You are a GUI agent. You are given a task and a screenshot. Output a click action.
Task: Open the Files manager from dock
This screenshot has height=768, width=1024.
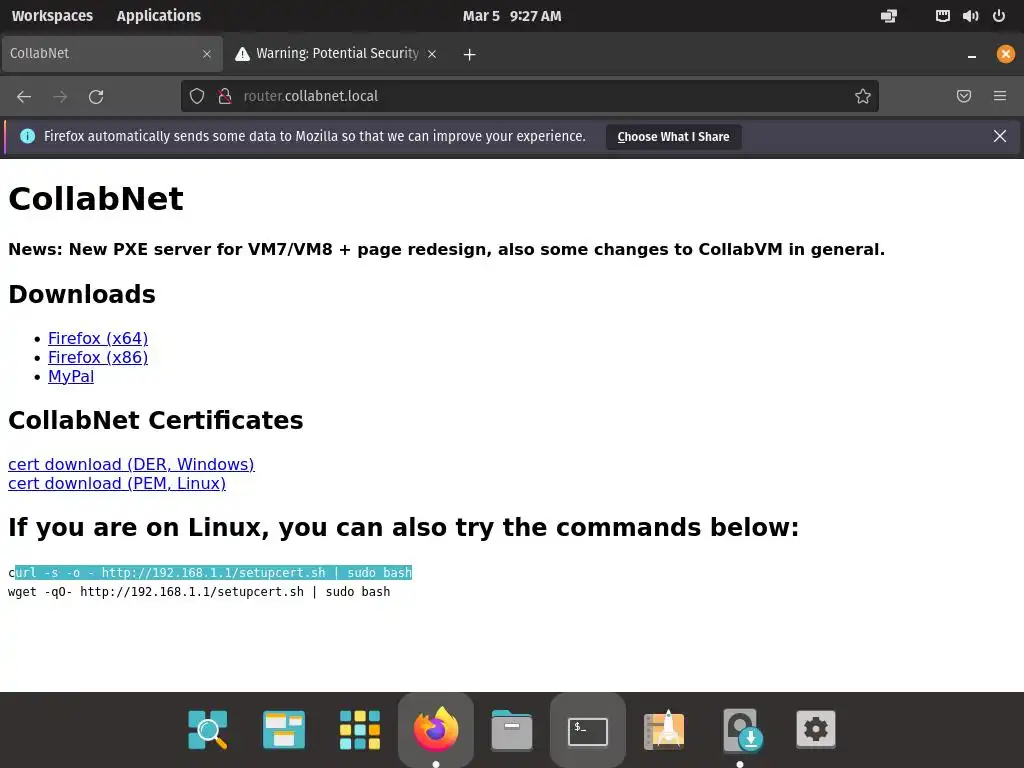pos(512,729)
